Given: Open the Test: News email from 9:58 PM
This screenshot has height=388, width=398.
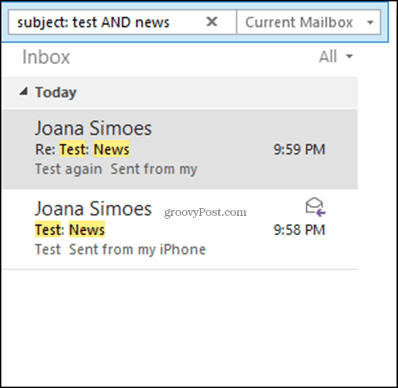Looking at the screenshot, I should pos(180,229).
